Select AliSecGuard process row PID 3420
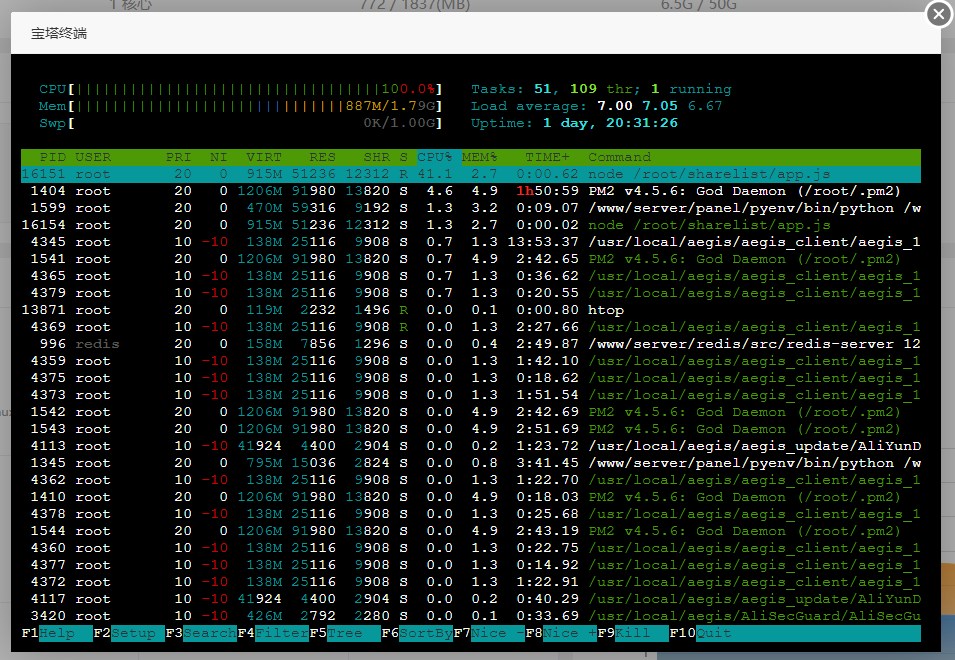Image resolution: width=955 pixels, height=660 pixels. tap(471, 616)
